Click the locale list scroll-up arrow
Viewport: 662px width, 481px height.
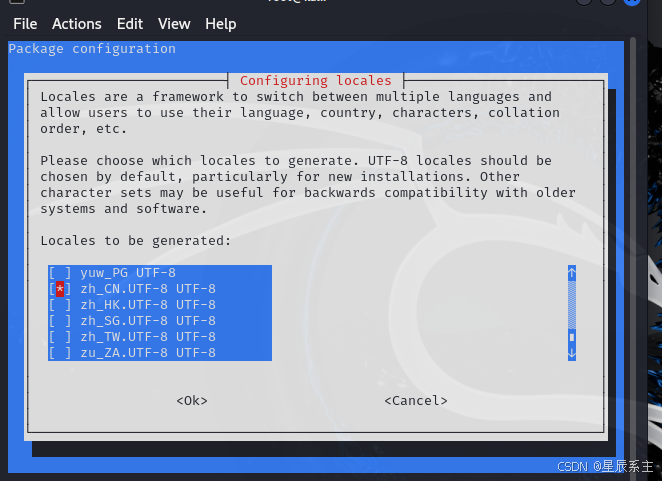[572, 273]
